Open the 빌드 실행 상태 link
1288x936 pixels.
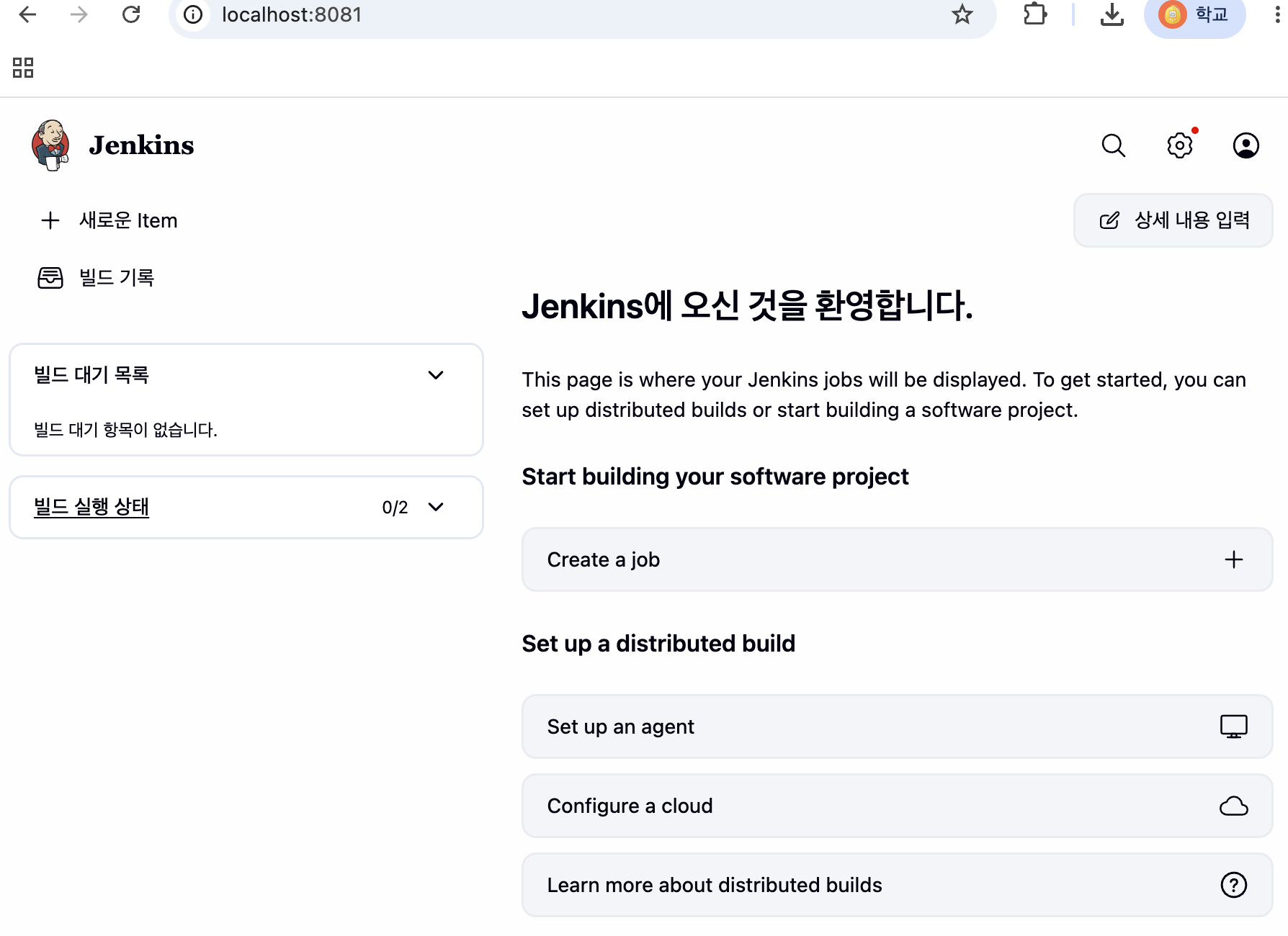coord(91,507)
